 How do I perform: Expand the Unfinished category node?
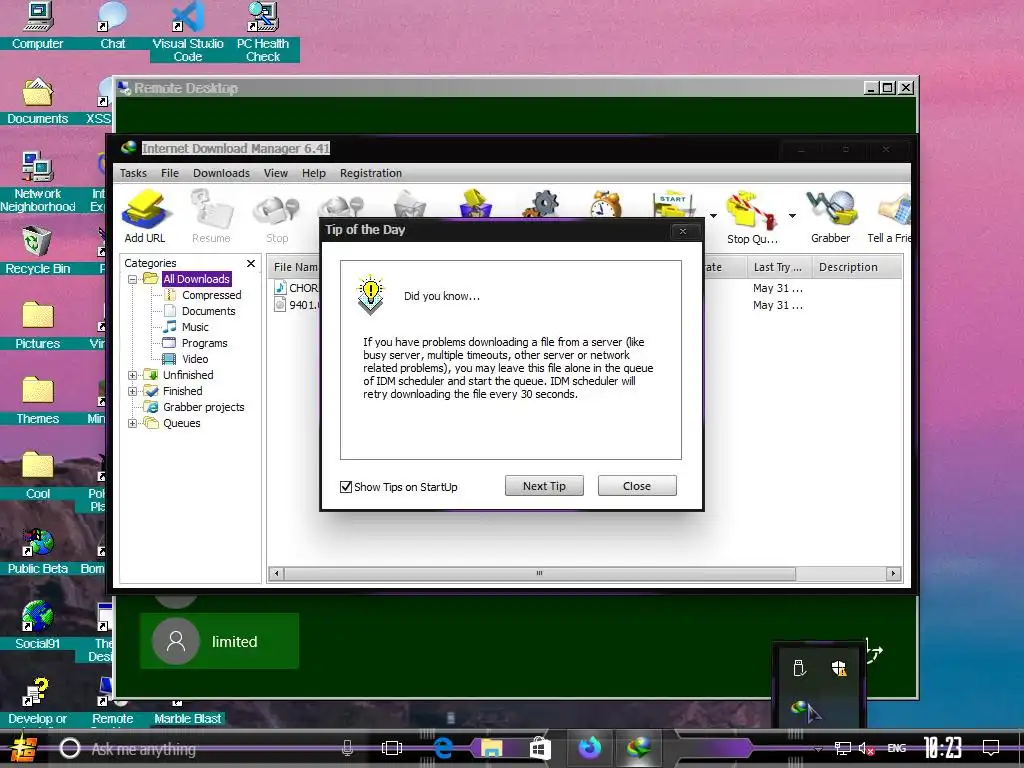coord(133,375)
